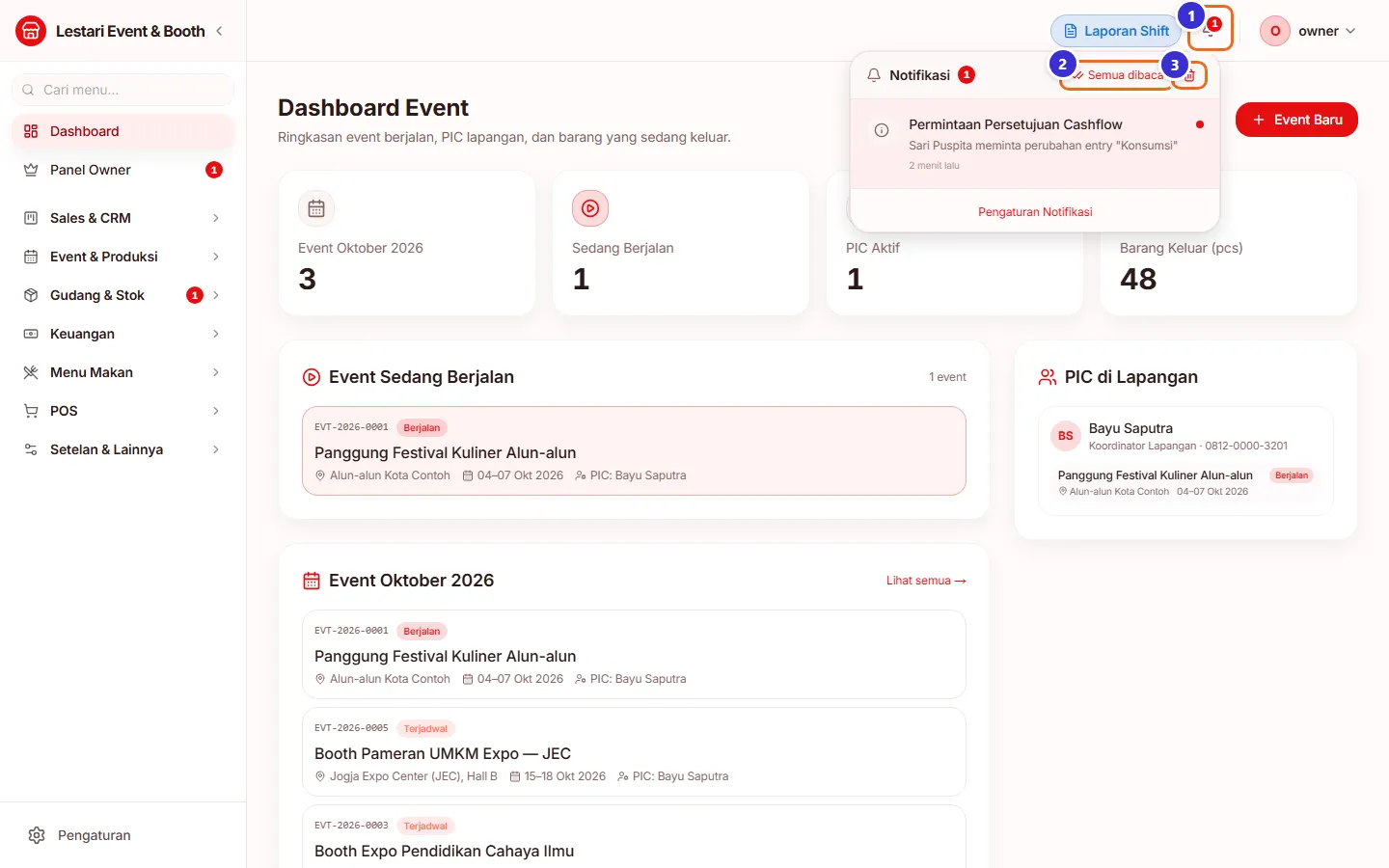1389x868 pixels.
Task: Click the red badge on Panel Owner
Action: tap(214, 170)
